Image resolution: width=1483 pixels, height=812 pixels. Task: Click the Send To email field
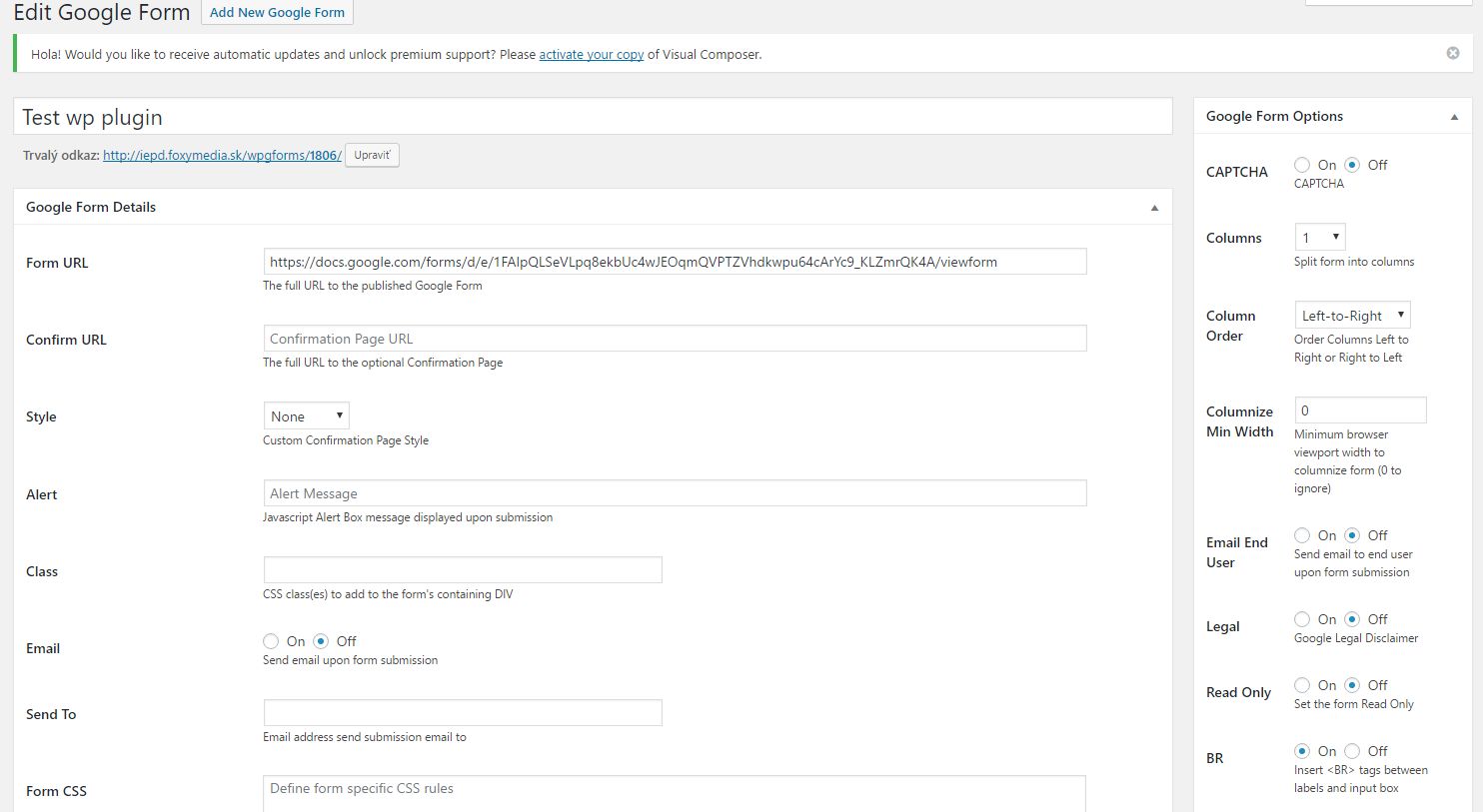click(463, 713)
